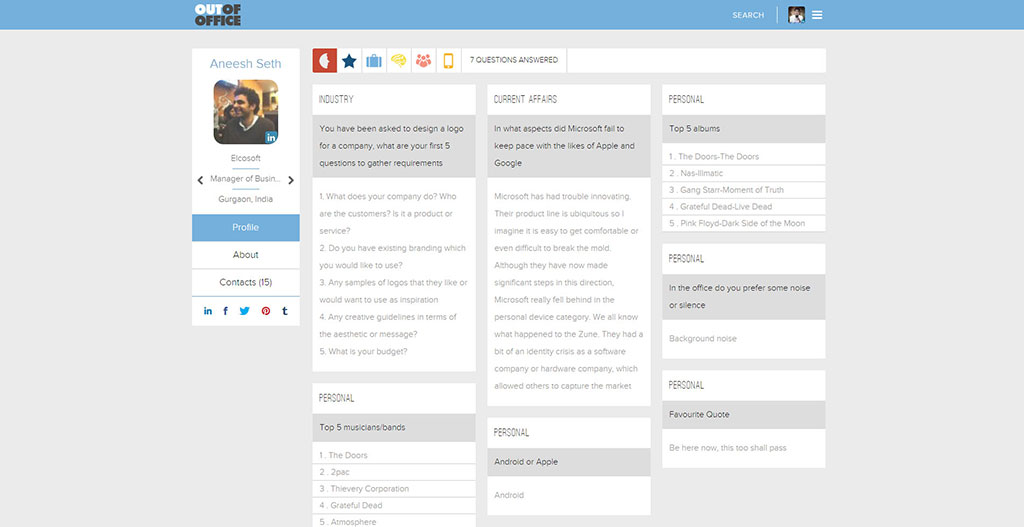Click the LinkedIn badge on profile photo

coord(270,137)
